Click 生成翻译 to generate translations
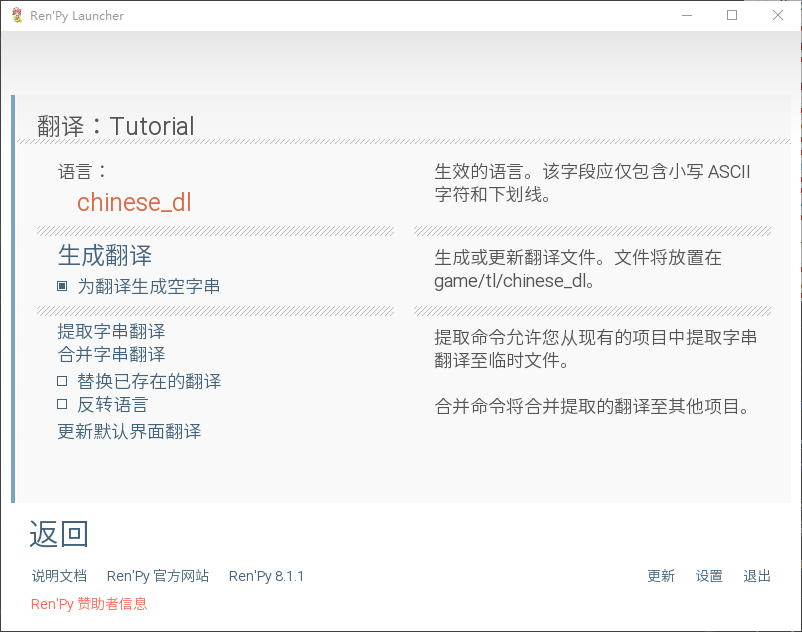This screenshot has width=802, height=632. 105,255
